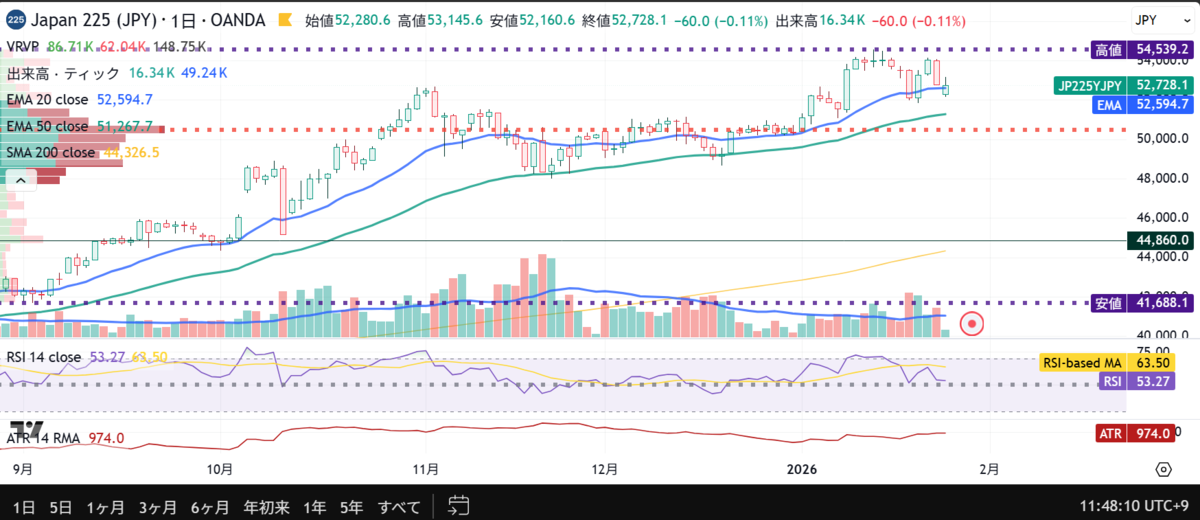The height and width of the screenshot is (520, 1200).
Task: Click the Japan 225 symbol logo badge
Action: pos(15,19)
